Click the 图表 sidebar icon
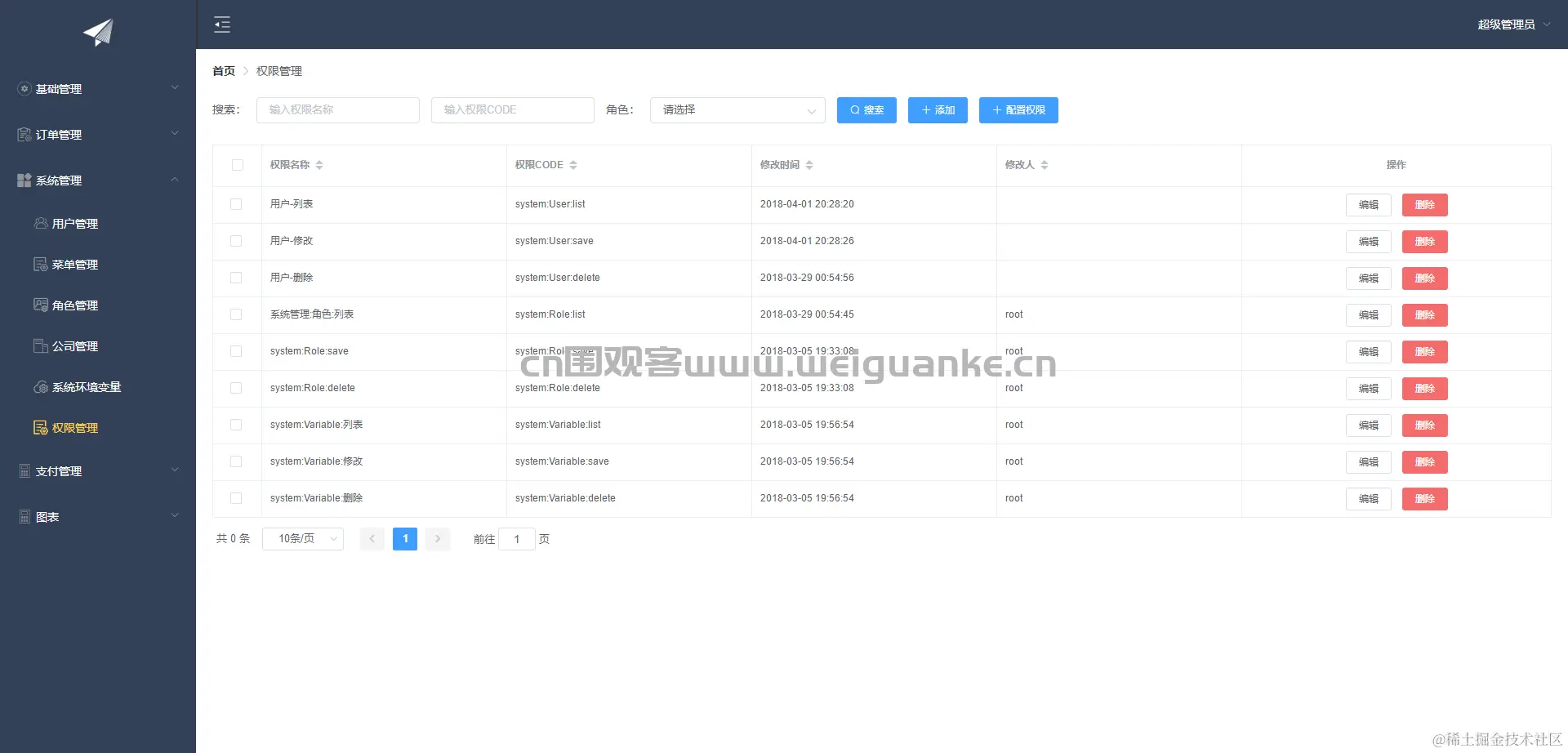Screen dimensions: 1568x753 [24, 516]
